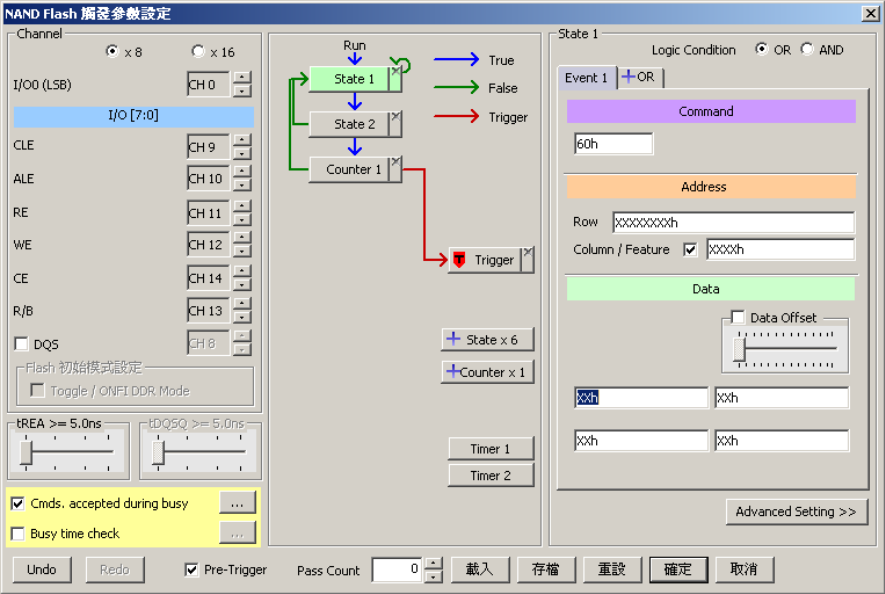The height and width of the screenshot is (594, 885).
Task: Select the Trigger node
Action: click(485, 260)
